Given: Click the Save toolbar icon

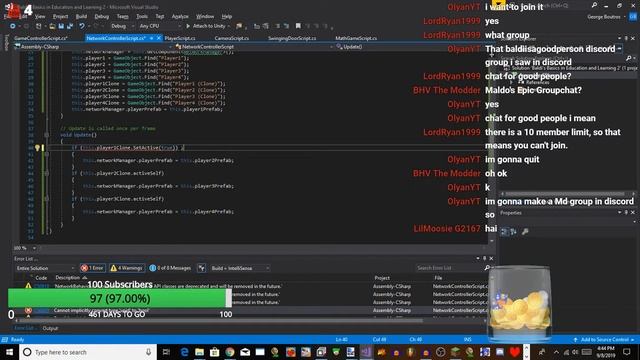Looking at the screenshot, I should [61, 26].
